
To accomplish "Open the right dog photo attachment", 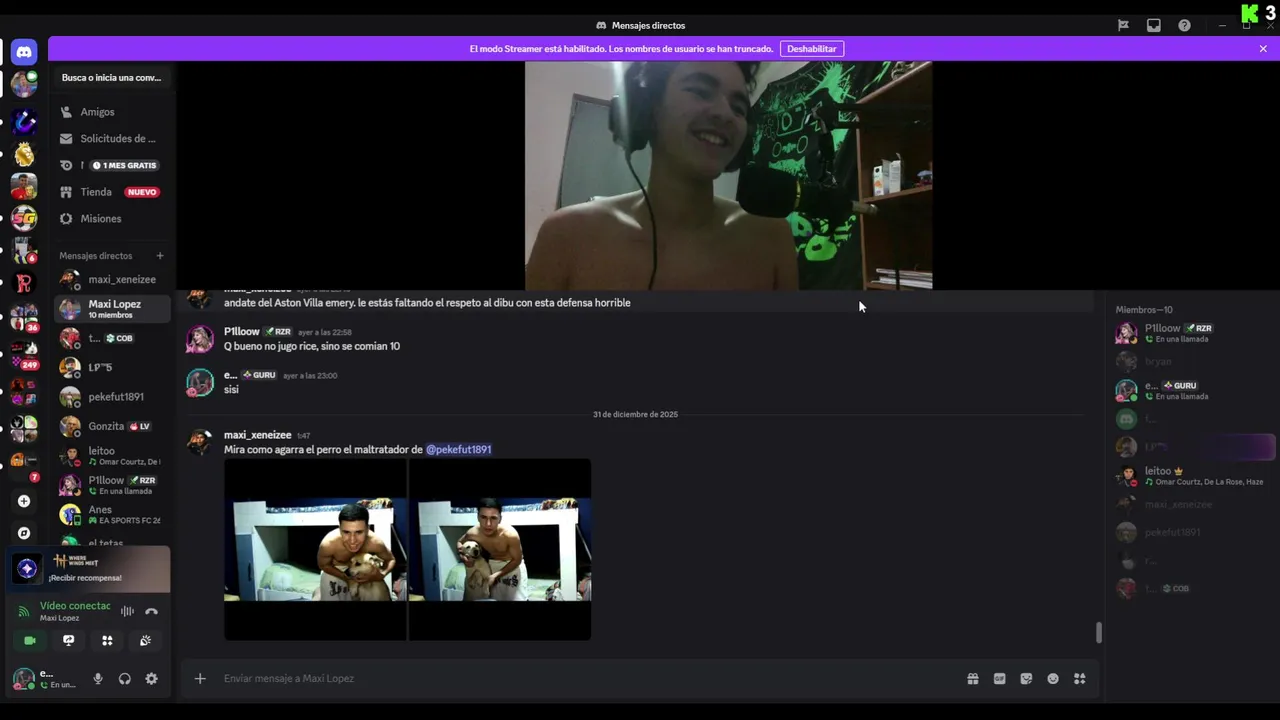I will coord(500,549).
